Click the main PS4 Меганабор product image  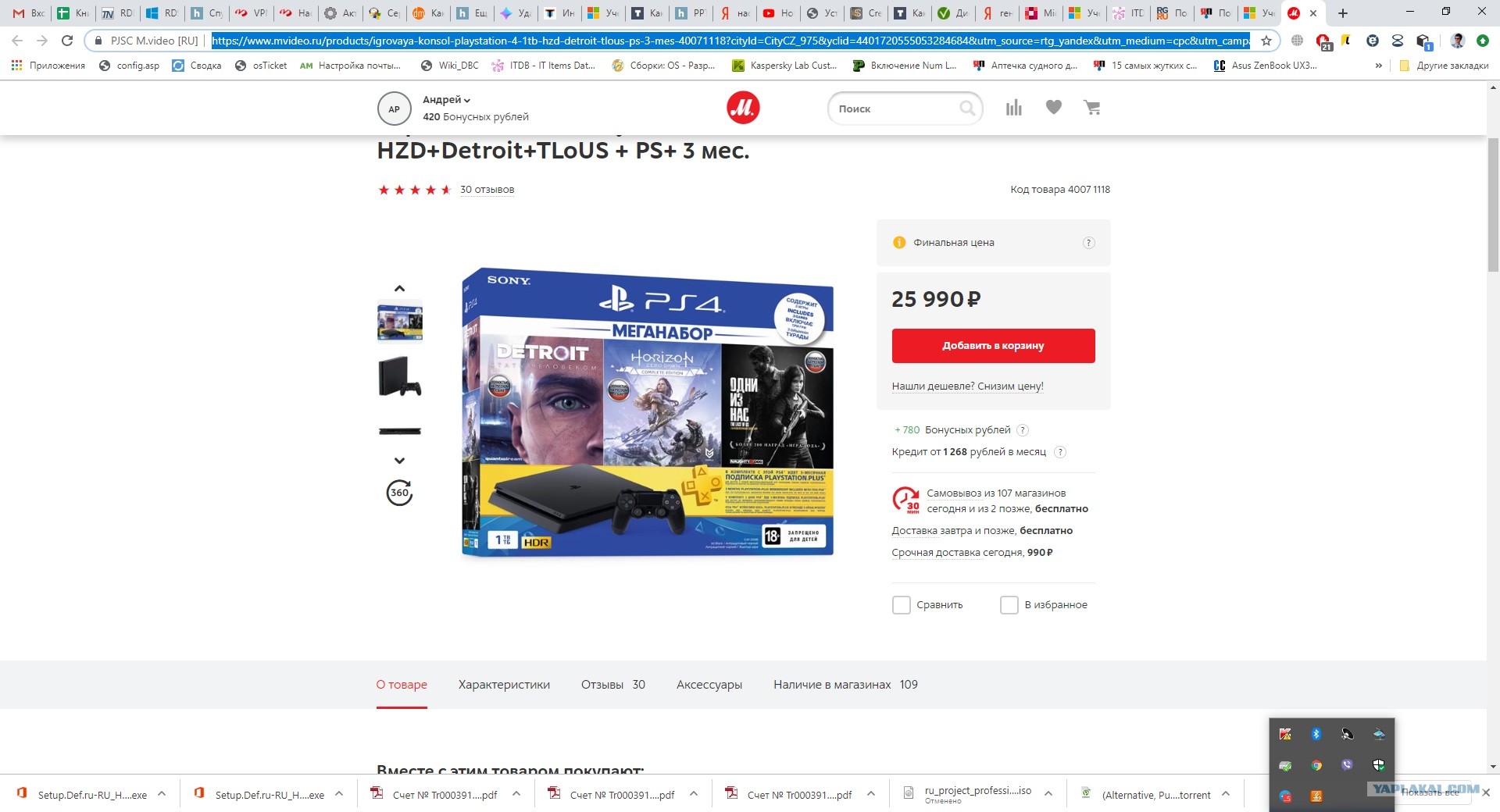(648, 413)
